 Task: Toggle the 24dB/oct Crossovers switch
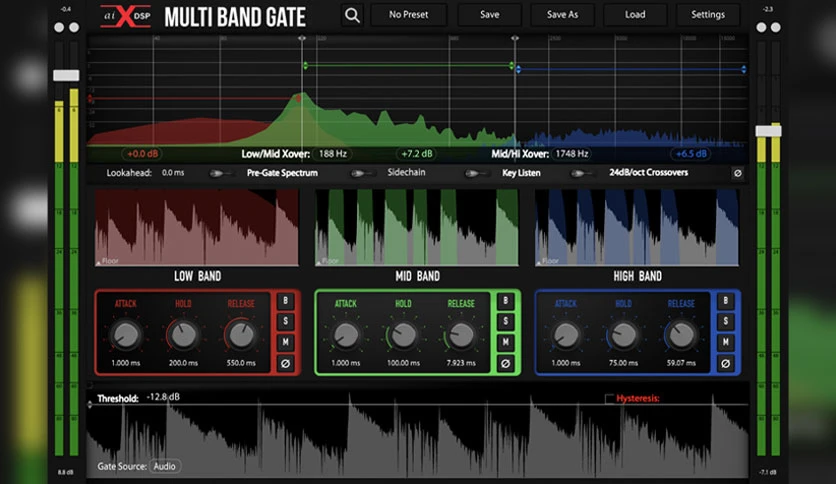(x=581, y=173)
